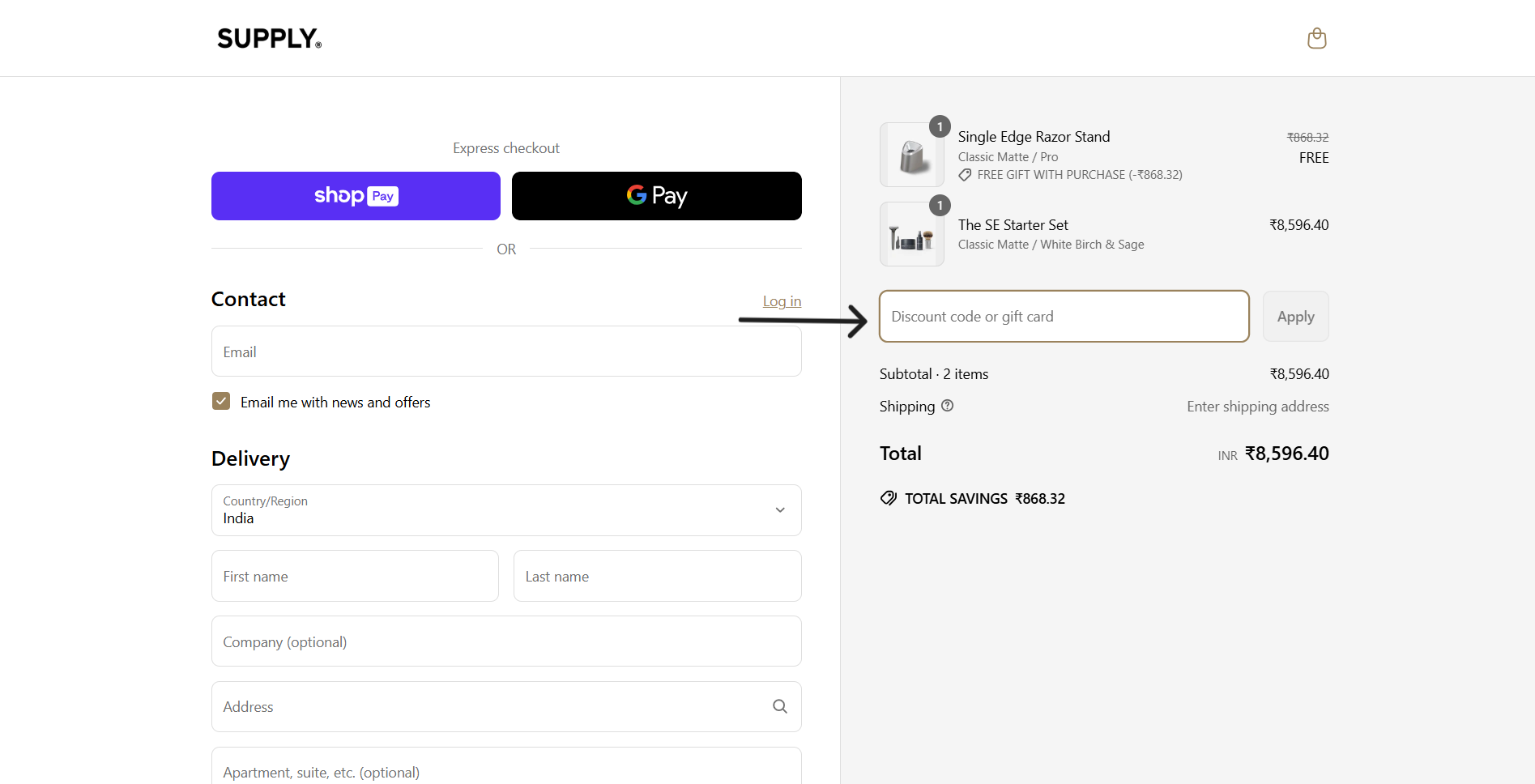Click the Email input field

(x=505, y=352)
